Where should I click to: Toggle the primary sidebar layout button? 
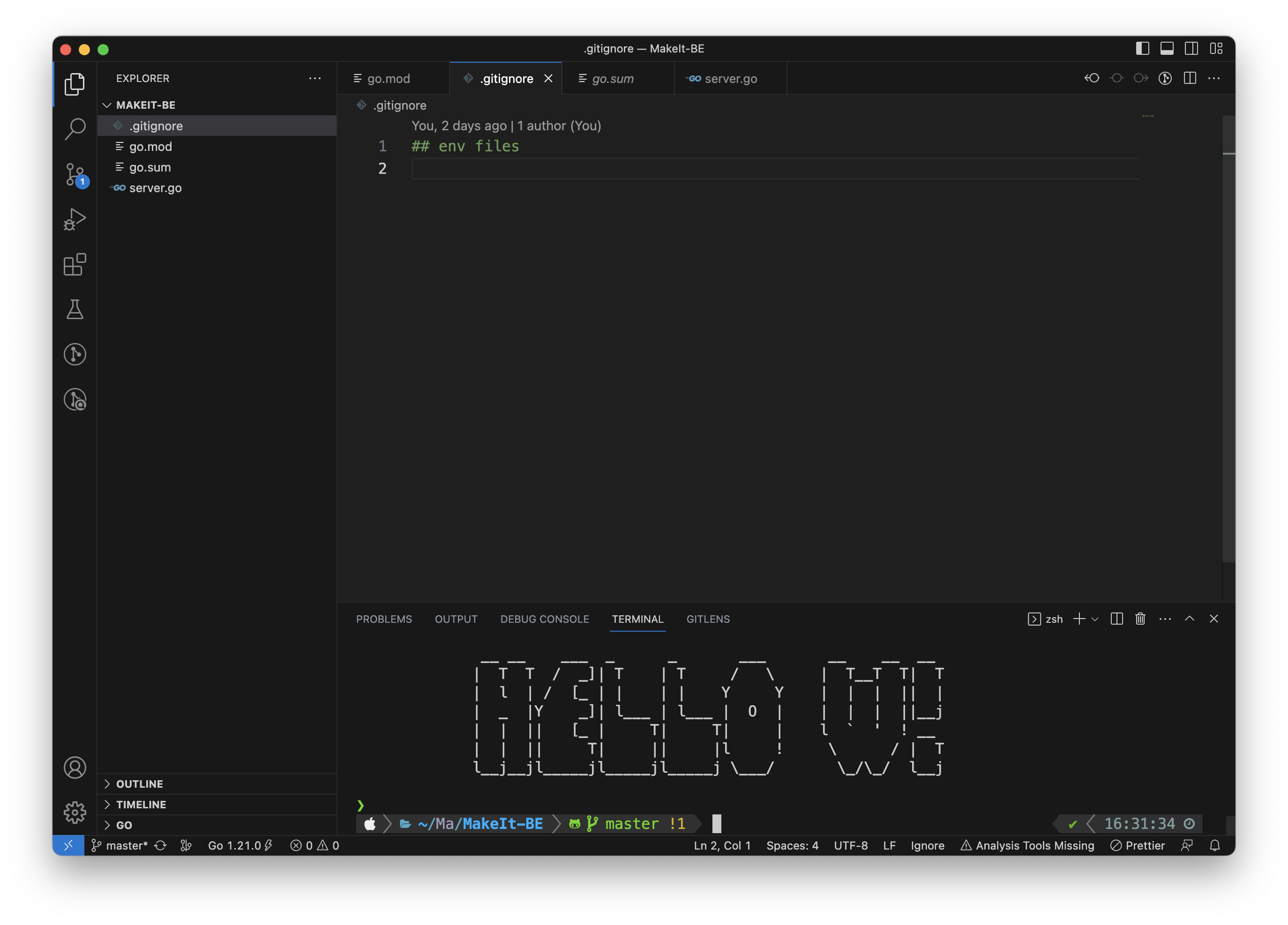(1142, 49)
